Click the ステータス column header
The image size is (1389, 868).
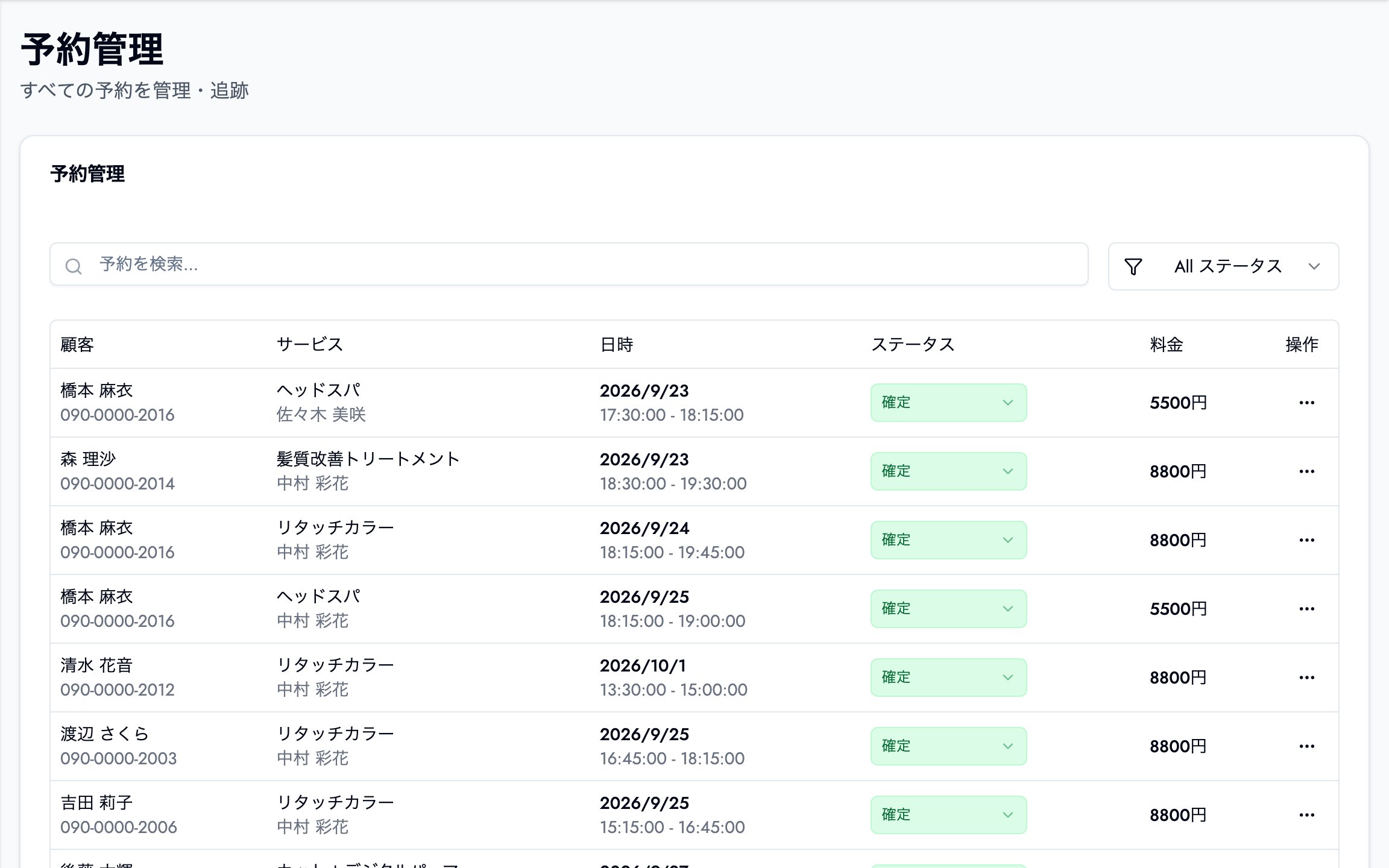point(913,345)
